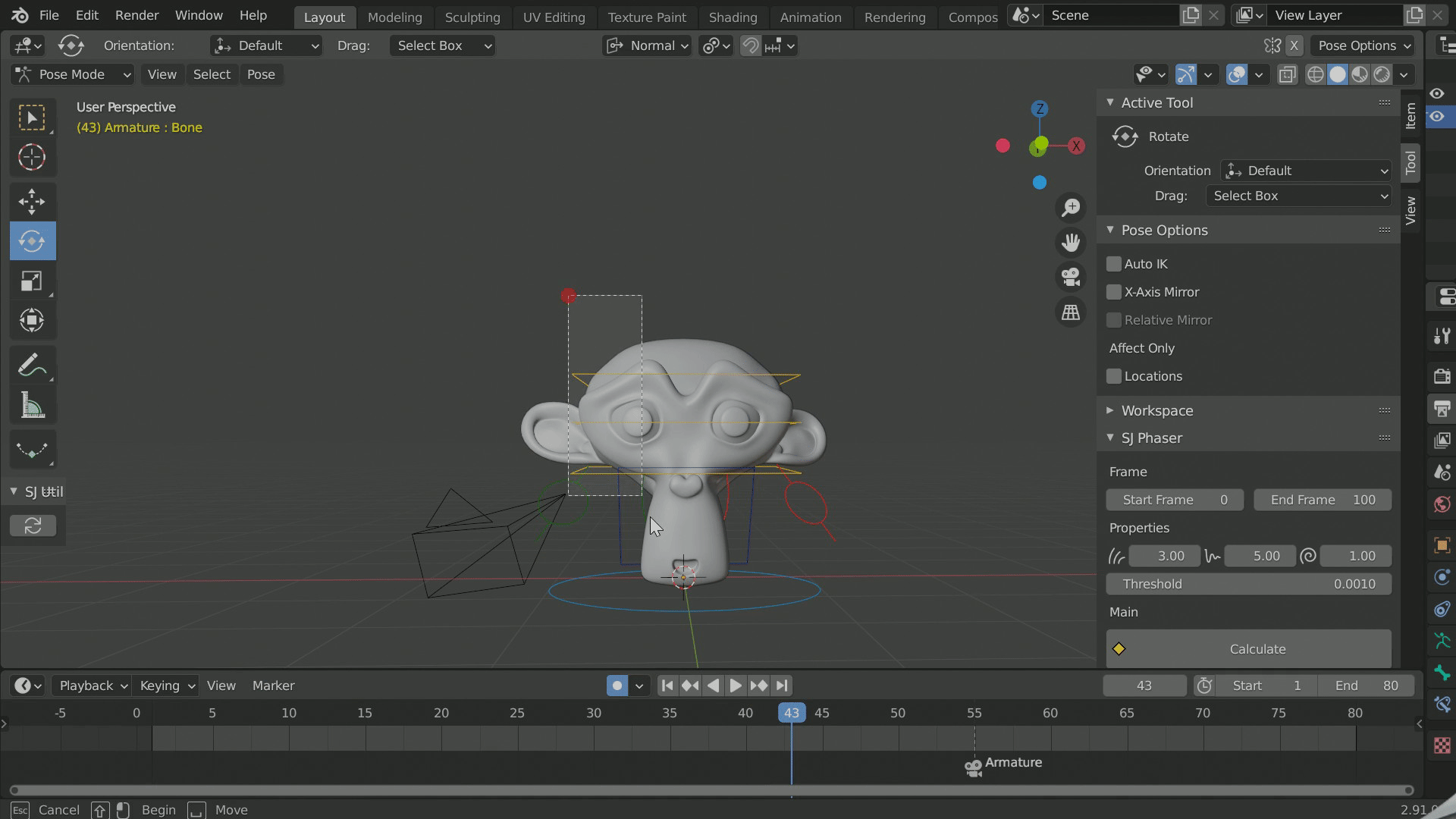Click the SJ Util refresh icon
Screen dimensions: 1456x819
(33, 526)
